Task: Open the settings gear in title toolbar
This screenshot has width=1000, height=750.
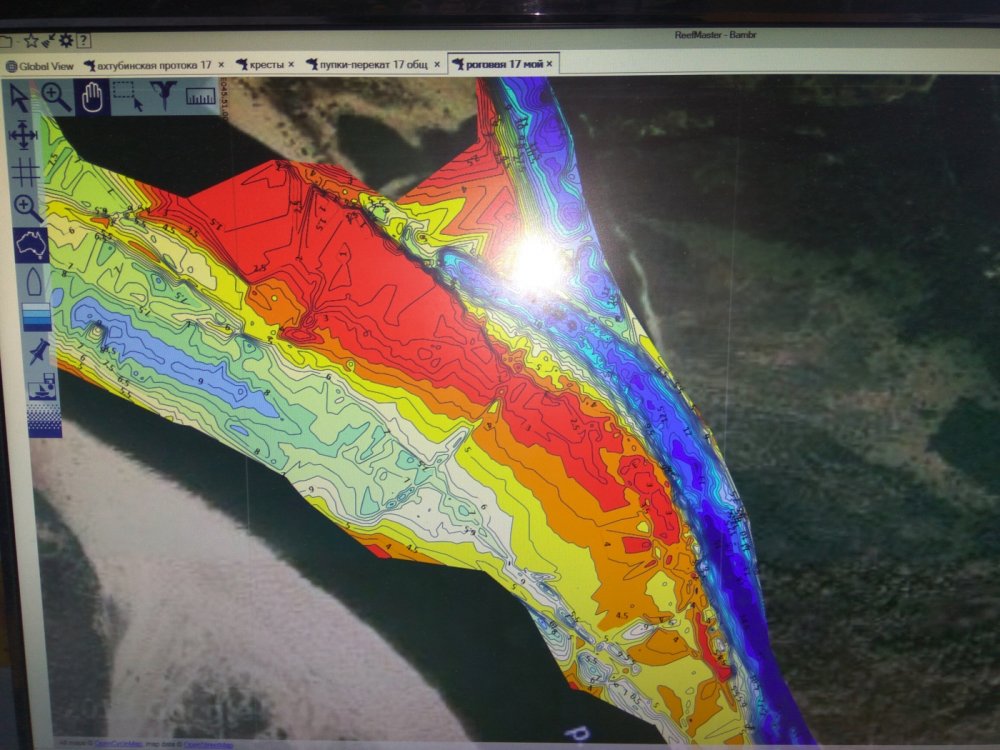Action: coord(66,41)
